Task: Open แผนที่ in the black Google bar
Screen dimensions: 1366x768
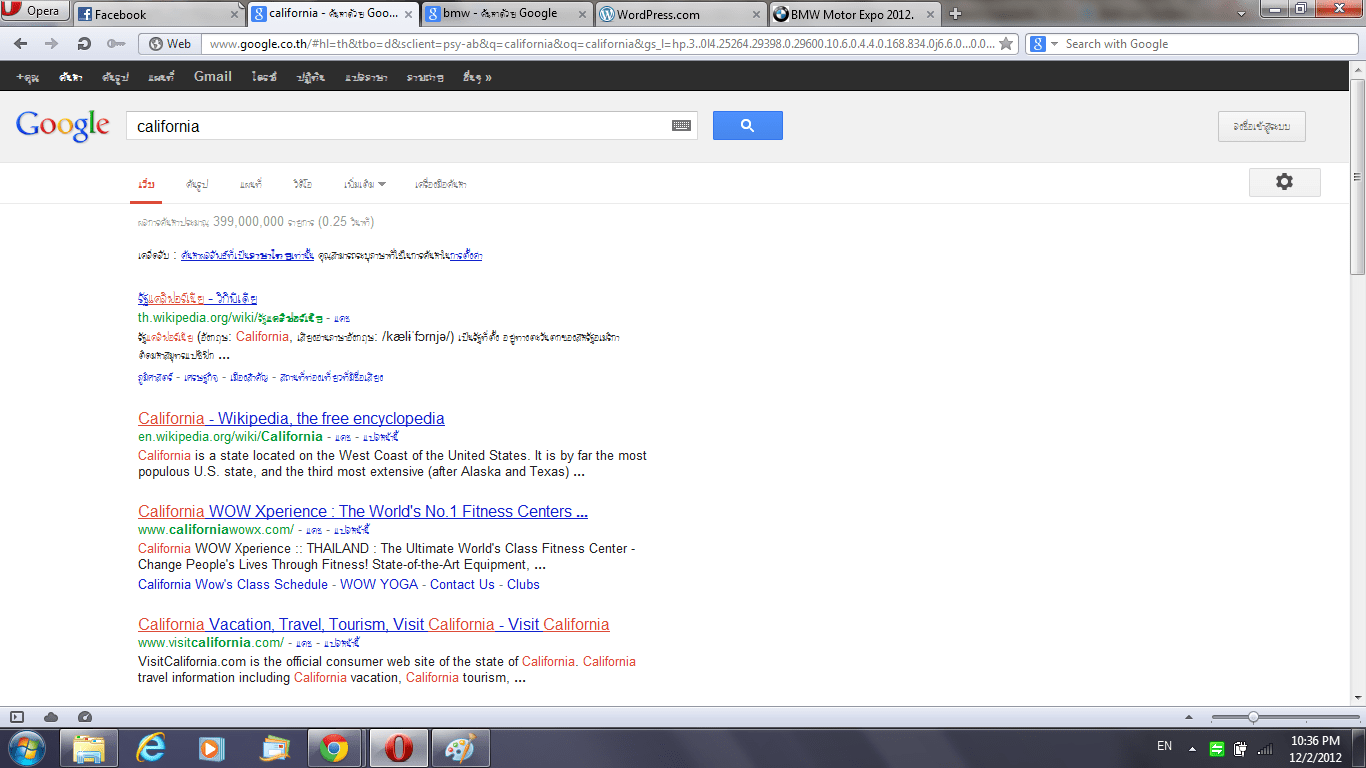Action: pos(161,77)
